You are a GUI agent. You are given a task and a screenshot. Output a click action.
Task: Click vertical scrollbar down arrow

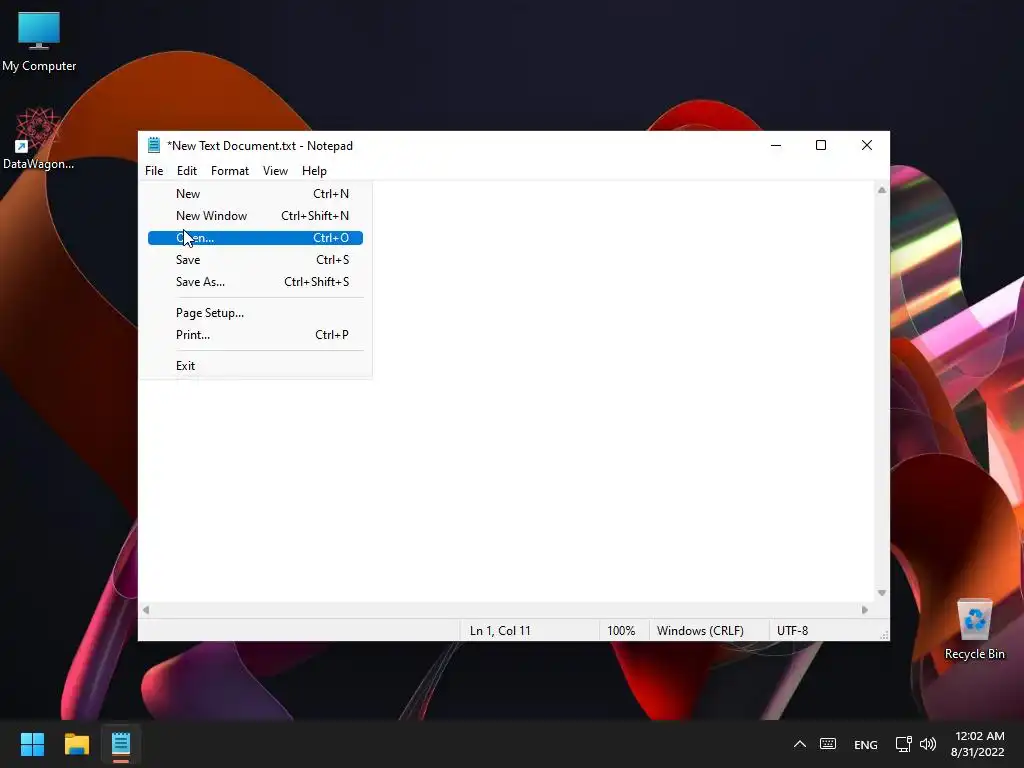point(882,593)
